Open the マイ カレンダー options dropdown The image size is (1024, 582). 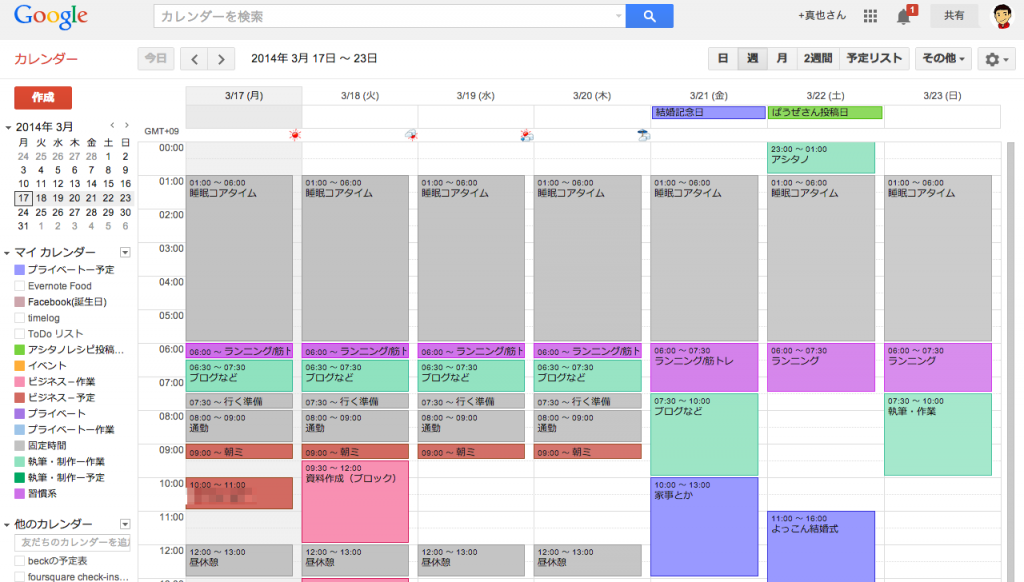tap(125, 253)
